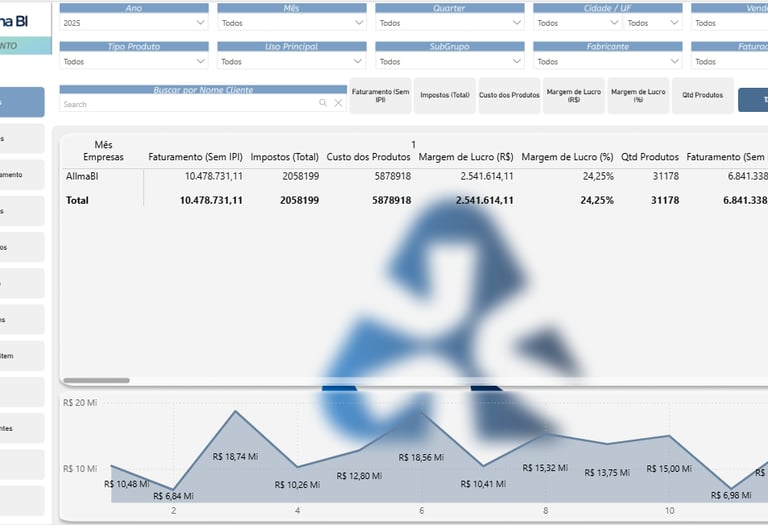Viewport: 768px width, 525px height.
Task: Click the R$ 18,56 Mi chart data label
Action: [421, 457]
